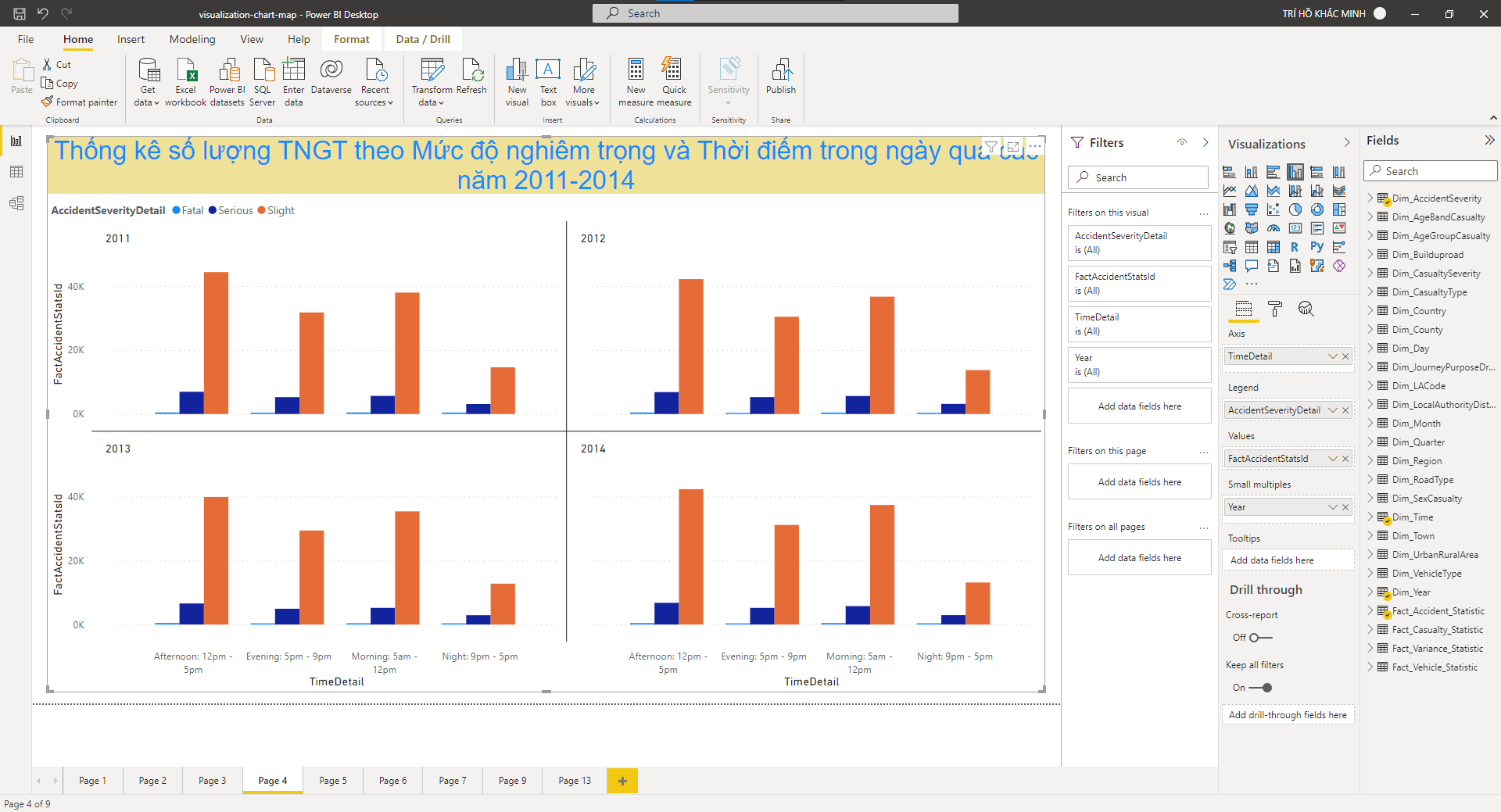Click the Serious legend color marker
Viewport: 1501px width, 812px height.
(x=213, y=210)
